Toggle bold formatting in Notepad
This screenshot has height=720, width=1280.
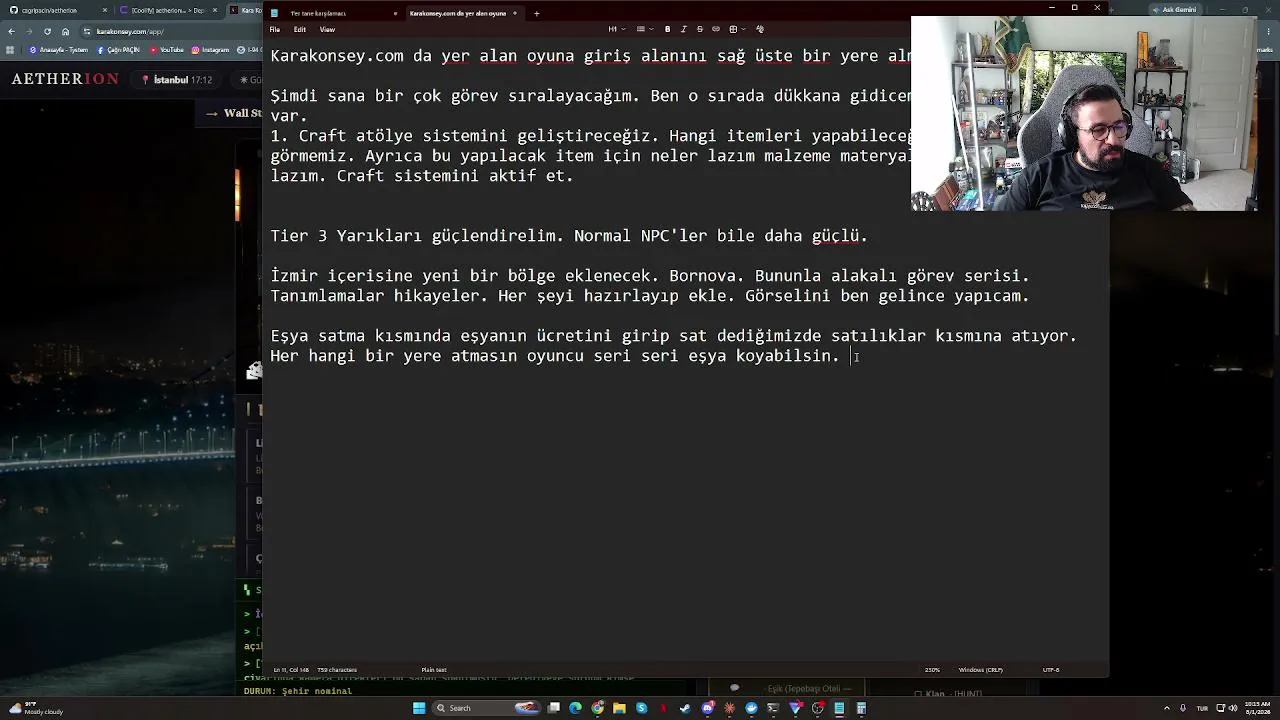[x=668, y=29]
